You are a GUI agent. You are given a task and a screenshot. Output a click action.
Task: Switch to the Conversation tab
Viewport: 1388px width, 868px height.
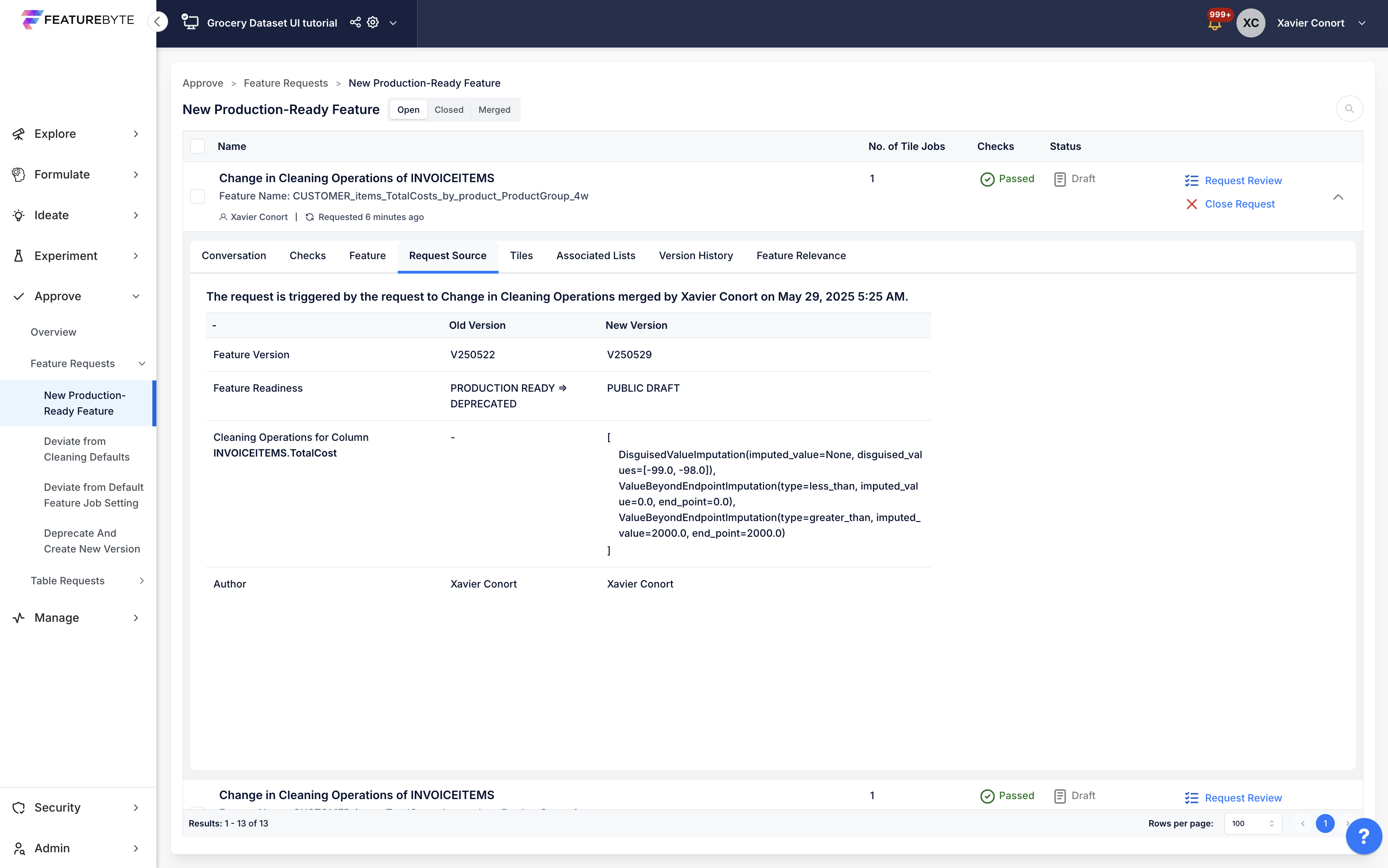234,255
